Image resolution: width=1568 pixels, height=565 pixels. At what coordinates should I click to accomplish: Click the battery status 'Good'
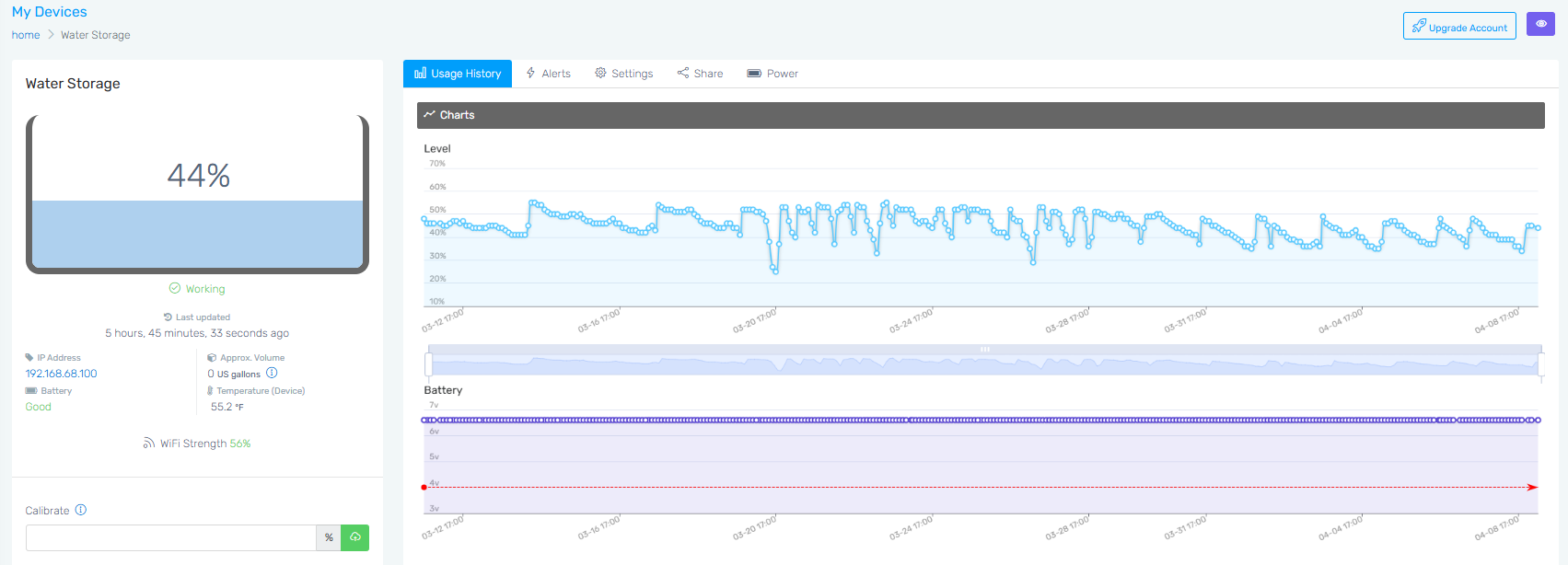(39, 407)
